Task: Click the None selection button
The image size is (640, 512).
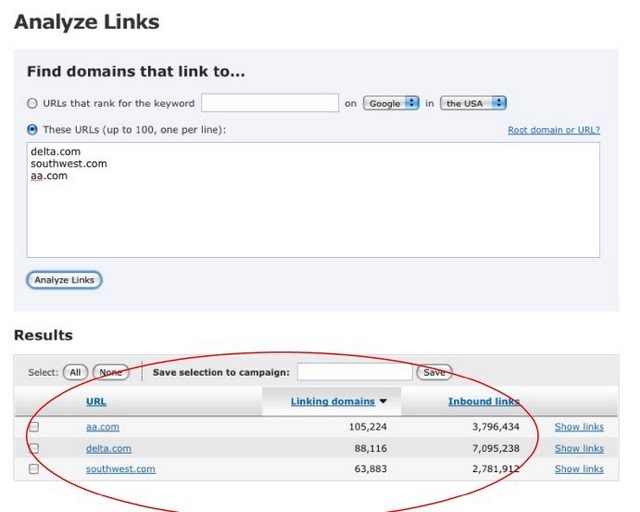Action: (x=111, y=372)
